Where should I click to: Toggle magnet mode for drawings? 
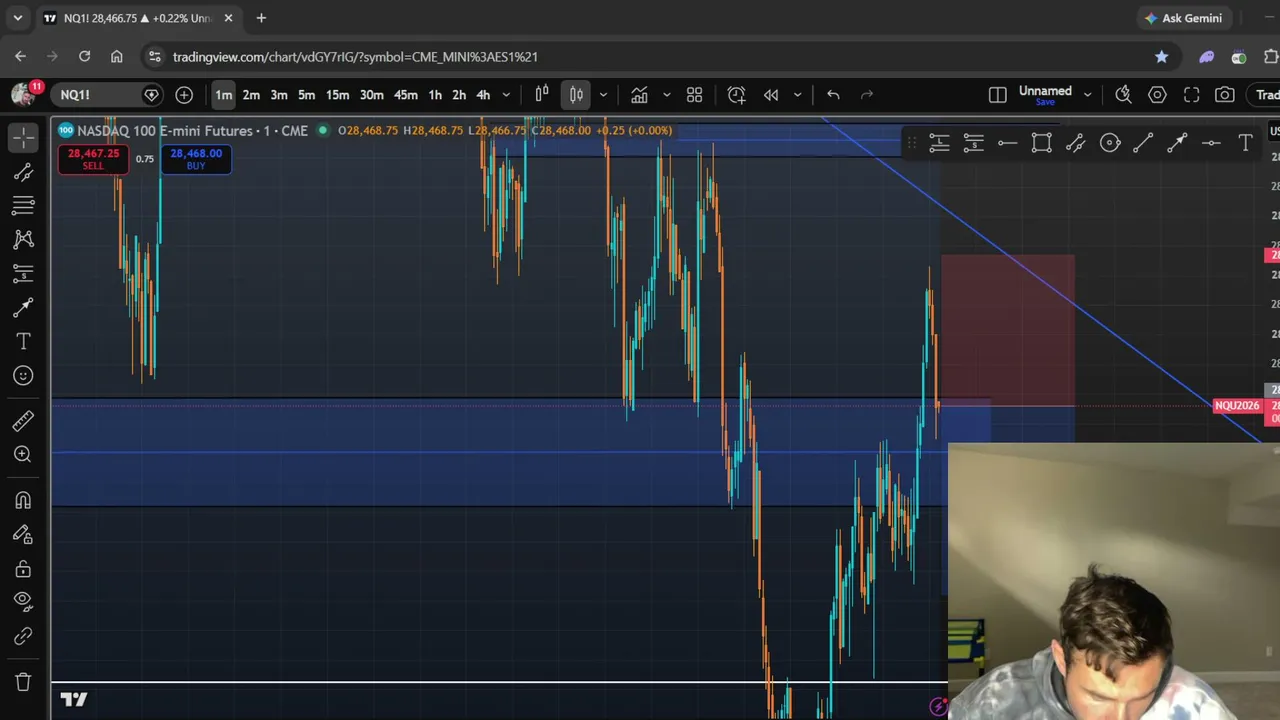tap(23, 501)
